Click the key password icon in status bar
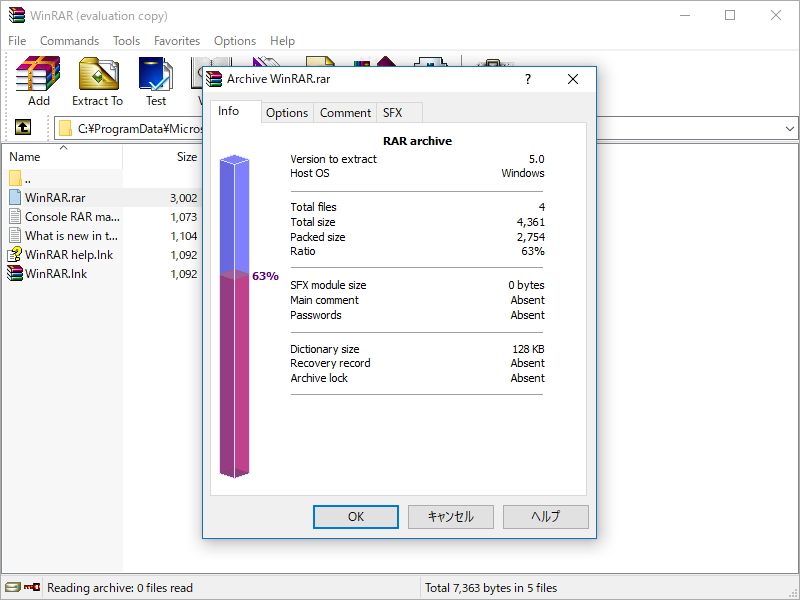Viewport: 800px width, 600px height. [32, 587]
